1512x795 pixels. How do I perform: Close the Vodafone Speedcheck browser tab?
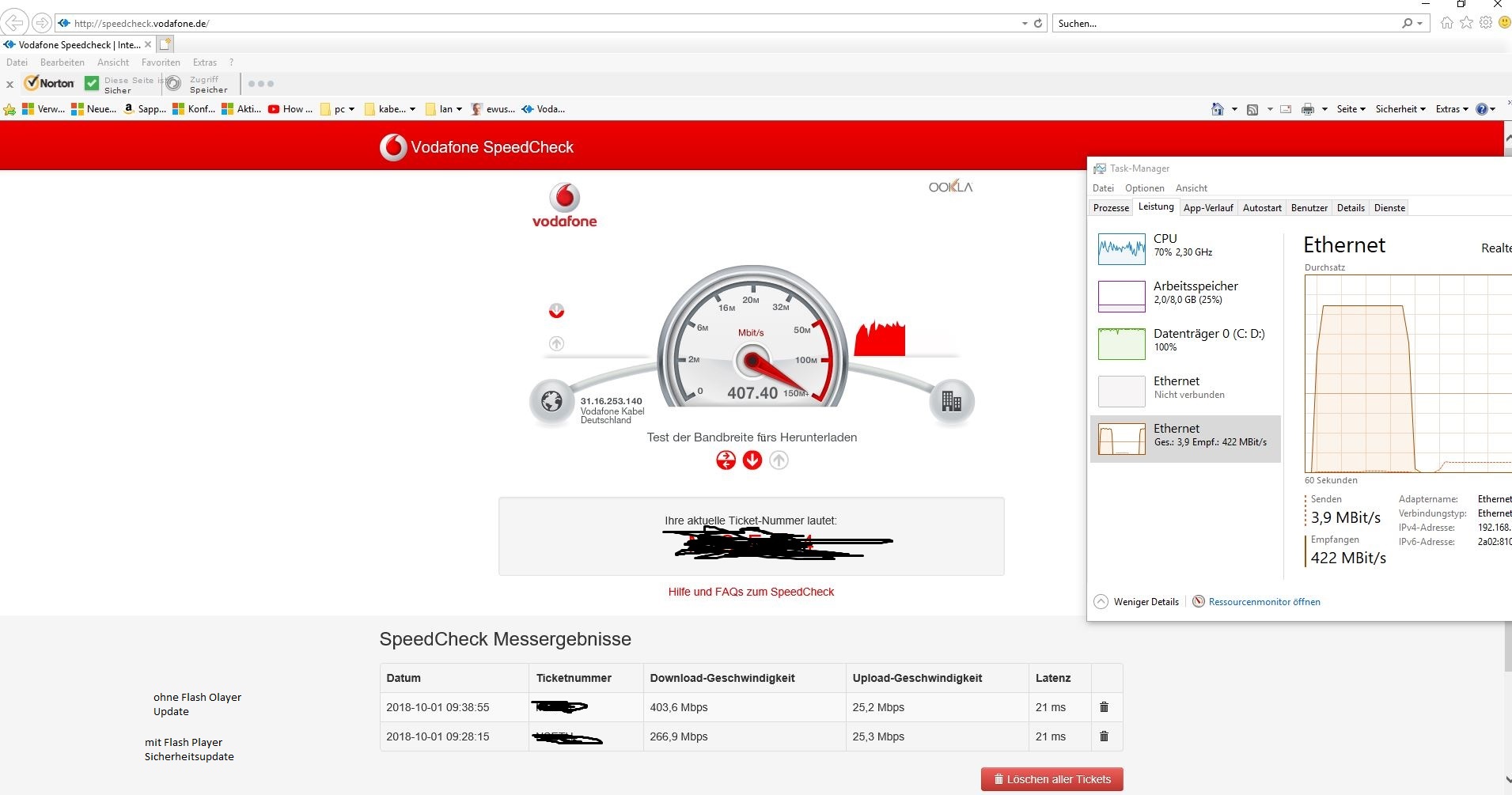pos(148,44)
